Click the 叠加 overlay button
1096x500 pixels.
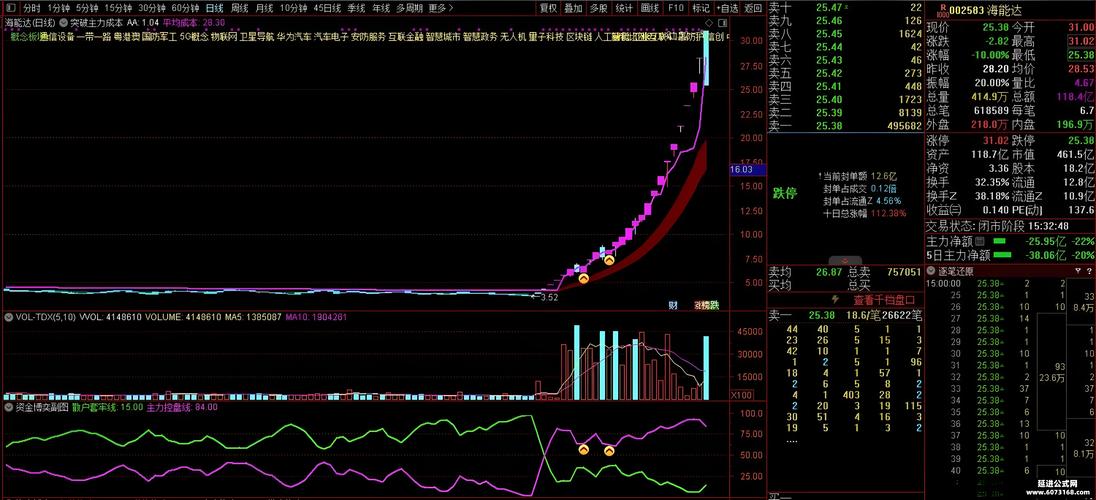tap(573, 7)
